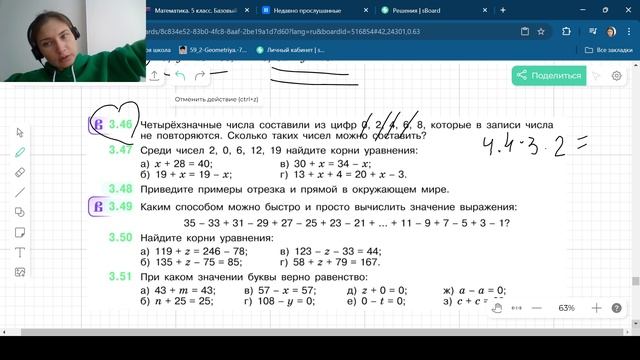This screenshot has height=360, width=640.
Task: Click the horizontal scrollbar thumb
Action: 322,332
